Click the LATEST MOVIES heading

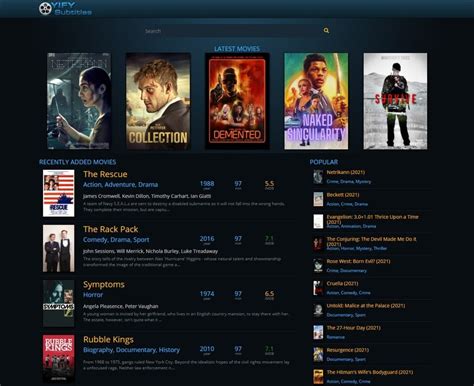(x=237, y=49)
